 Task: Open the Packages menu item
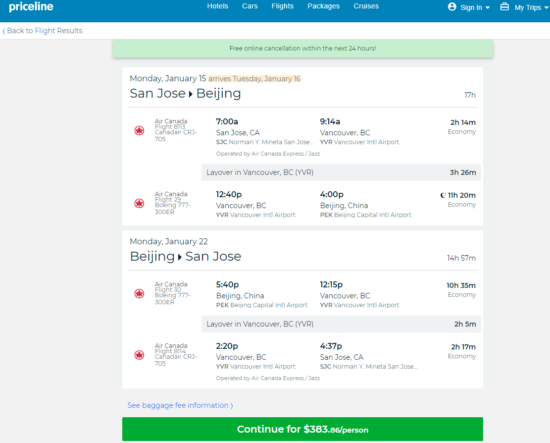(x=323, y=6)
